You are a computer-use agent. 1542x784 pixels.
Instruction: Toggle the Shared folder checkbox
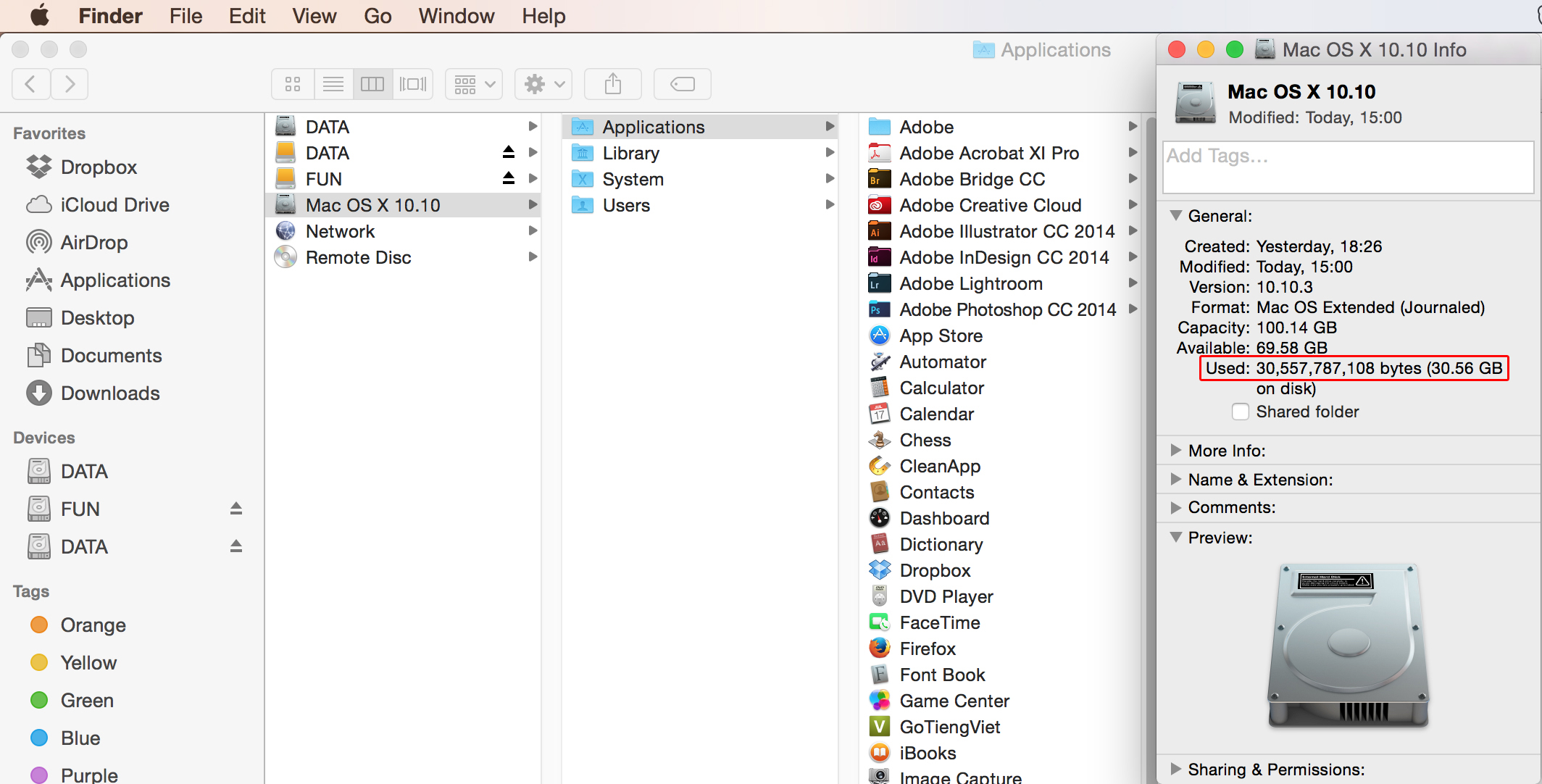click(1241, 412)
